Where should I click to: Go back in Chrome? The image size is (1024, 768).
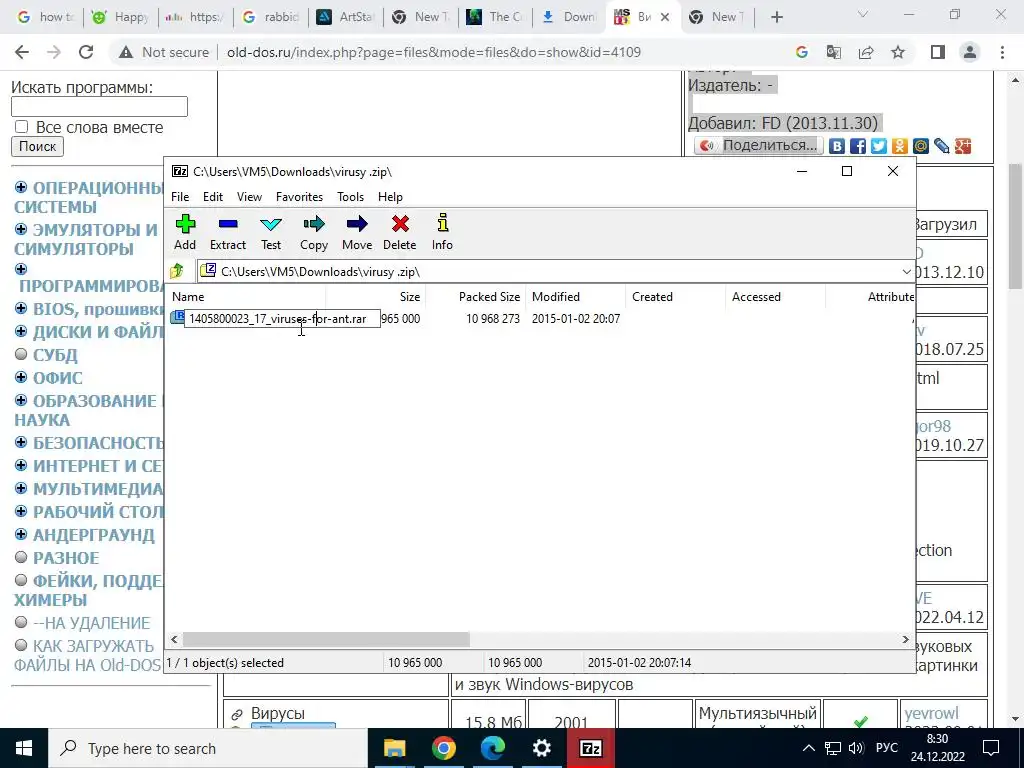(x=22, y=52)
